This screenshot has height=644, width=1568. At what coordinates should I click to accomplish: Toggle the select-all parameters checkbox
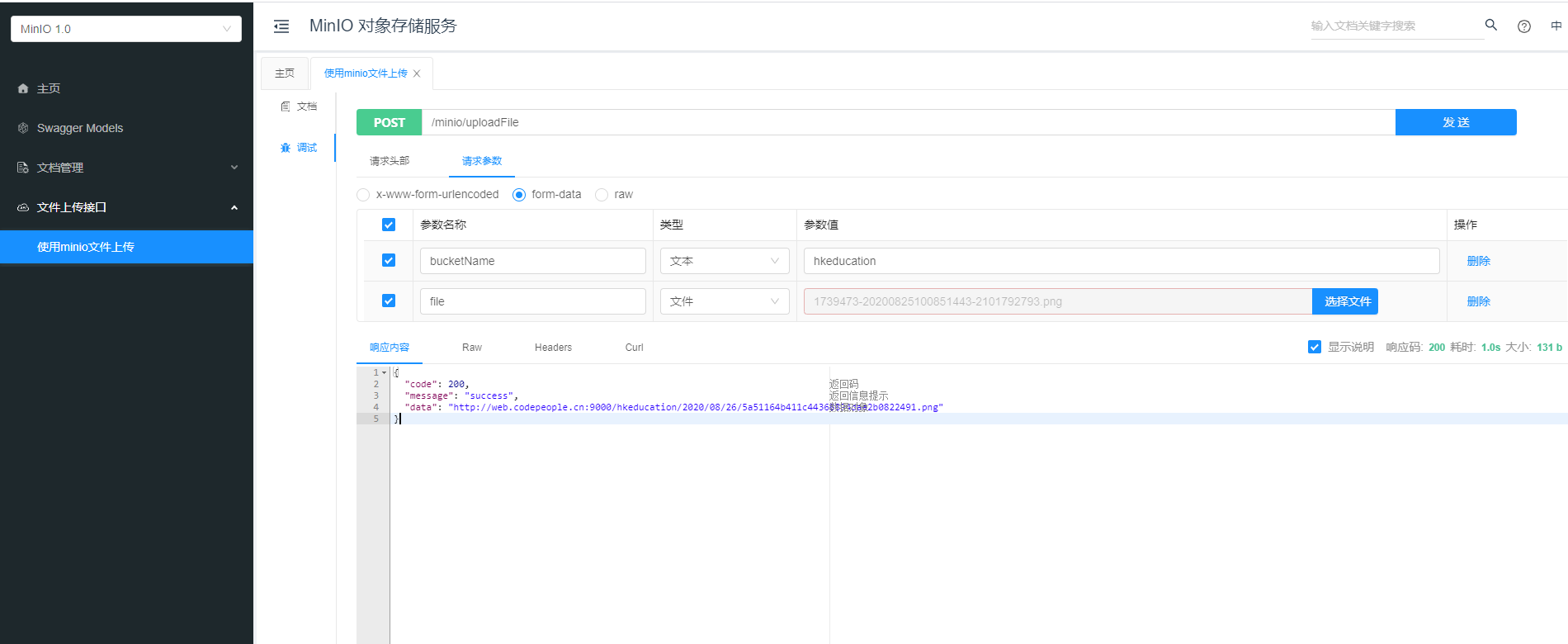pos(389,225)
